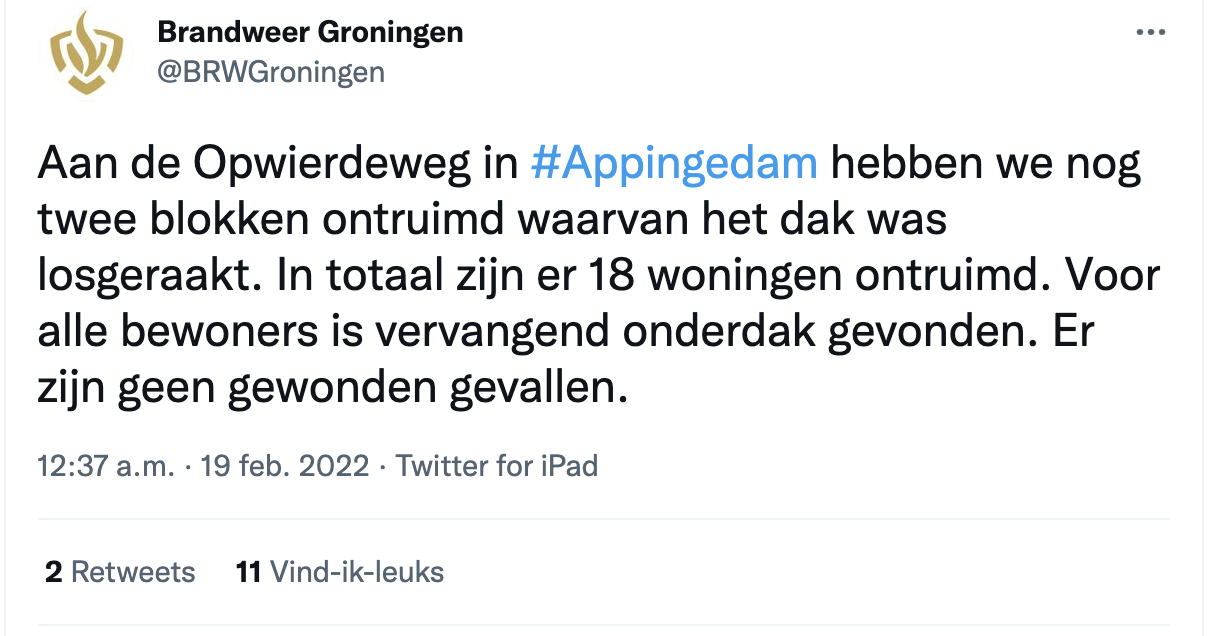Open the Twitter for iPad source link
Screen dimensions: 1218x636
click(497, 466)
